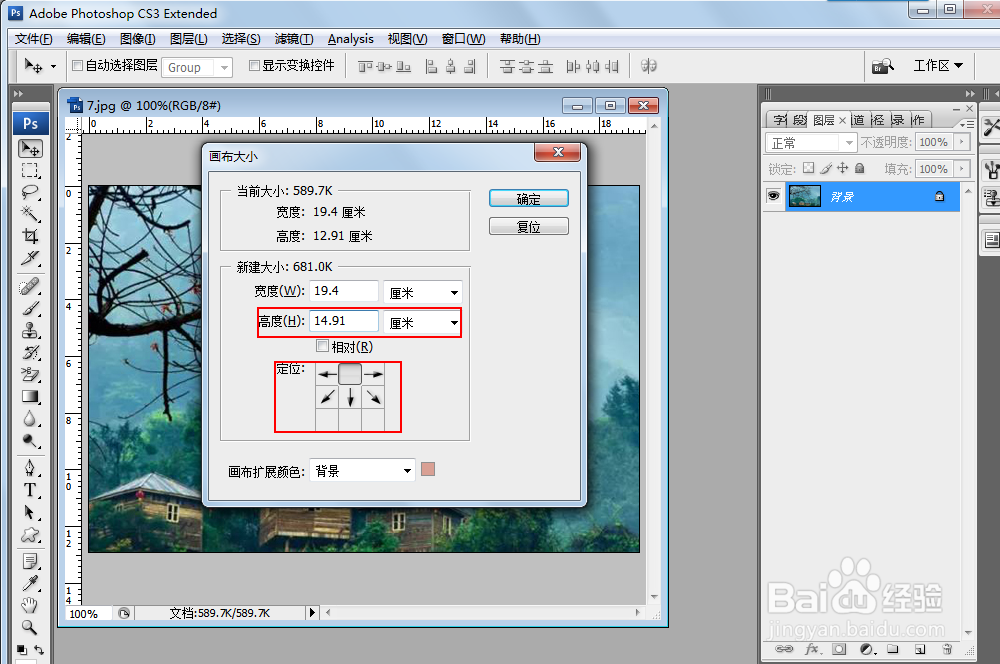Select the Crop tool

click(31, 237)
